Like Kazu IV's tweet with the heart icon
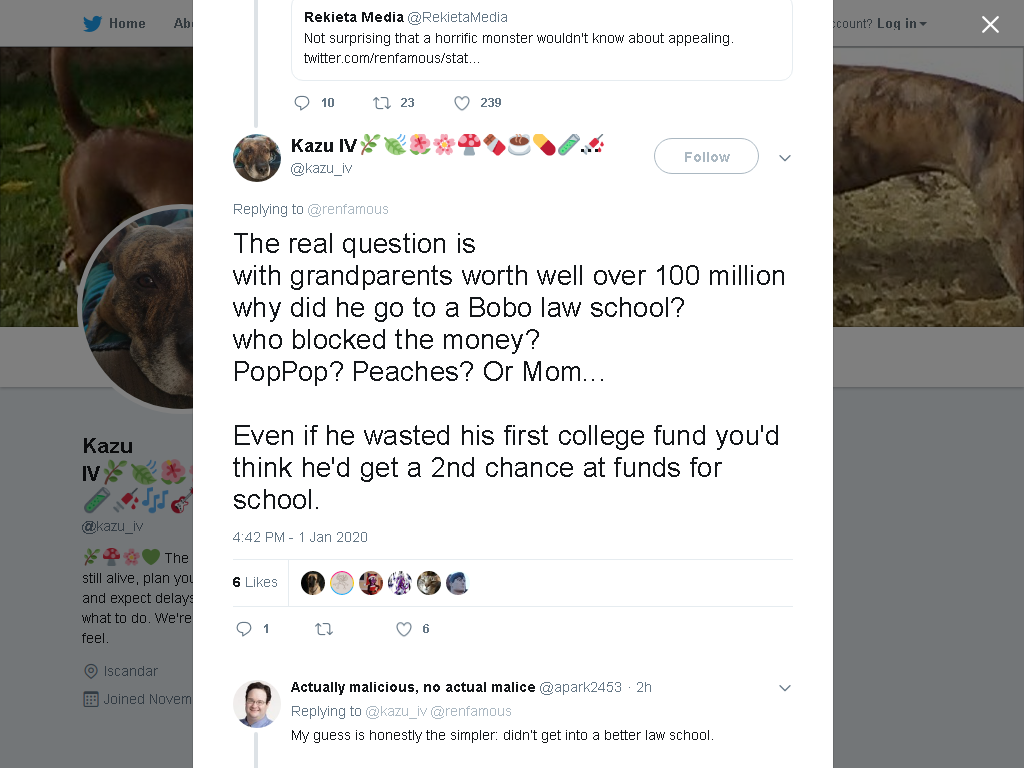1024x768 pixels. pos(404,629)
